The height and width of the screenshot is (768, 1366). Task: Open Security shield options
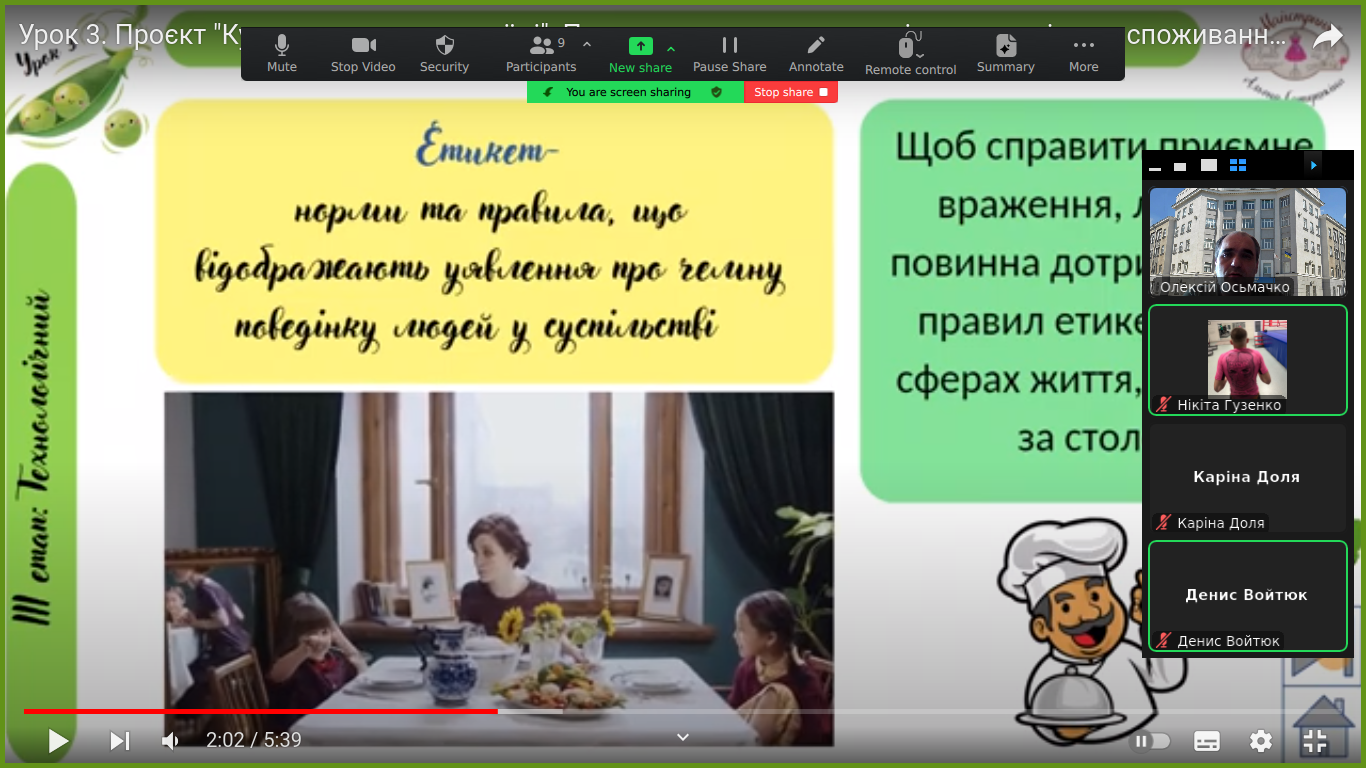click(x=444, y=46)
